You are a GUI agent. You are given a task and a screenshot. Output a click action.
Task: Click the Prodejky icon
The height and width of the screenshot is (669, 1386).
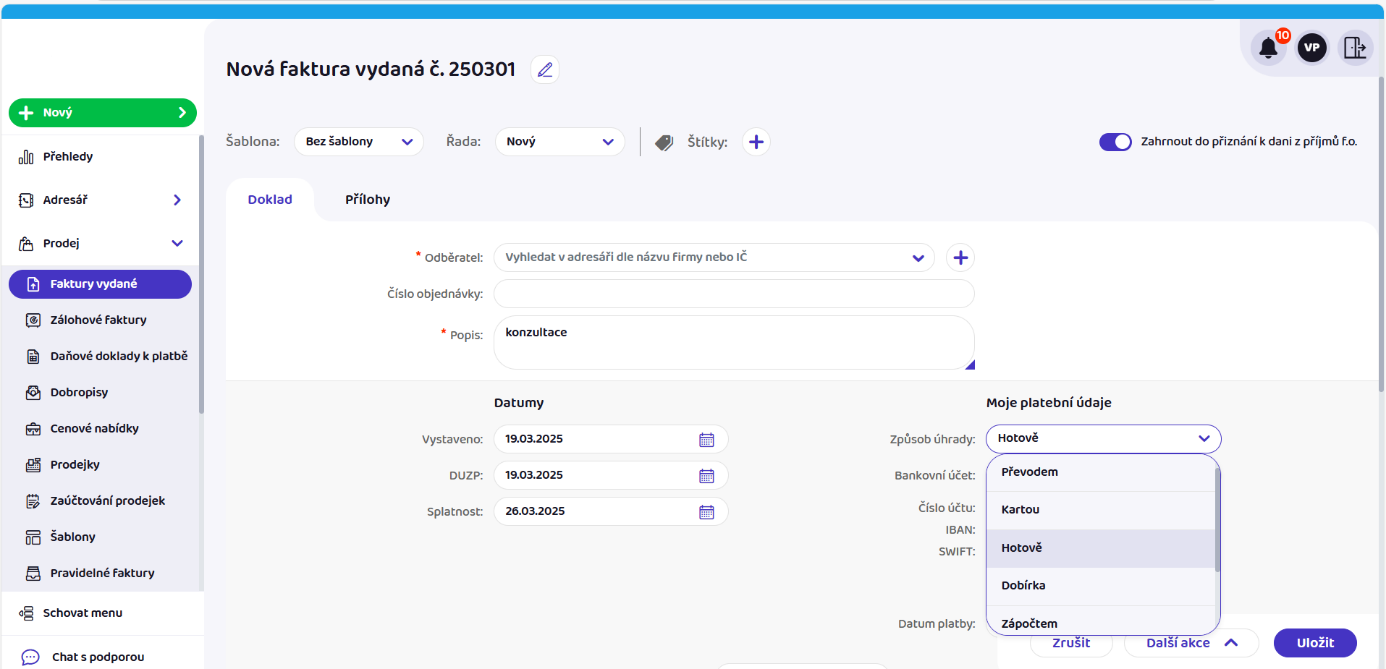[33, 464]
